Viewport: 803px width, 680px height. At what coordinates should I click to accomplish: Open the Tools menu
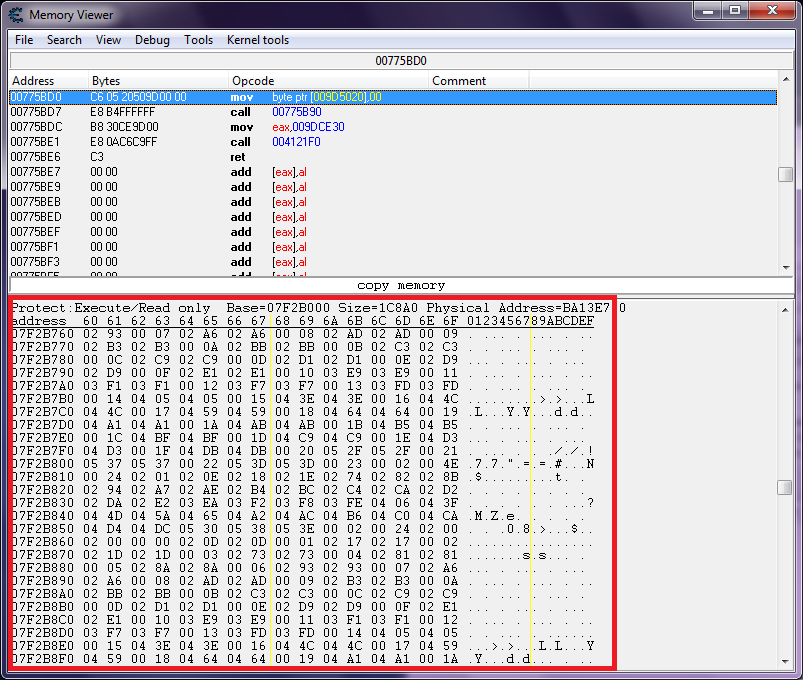coord(198,40)
